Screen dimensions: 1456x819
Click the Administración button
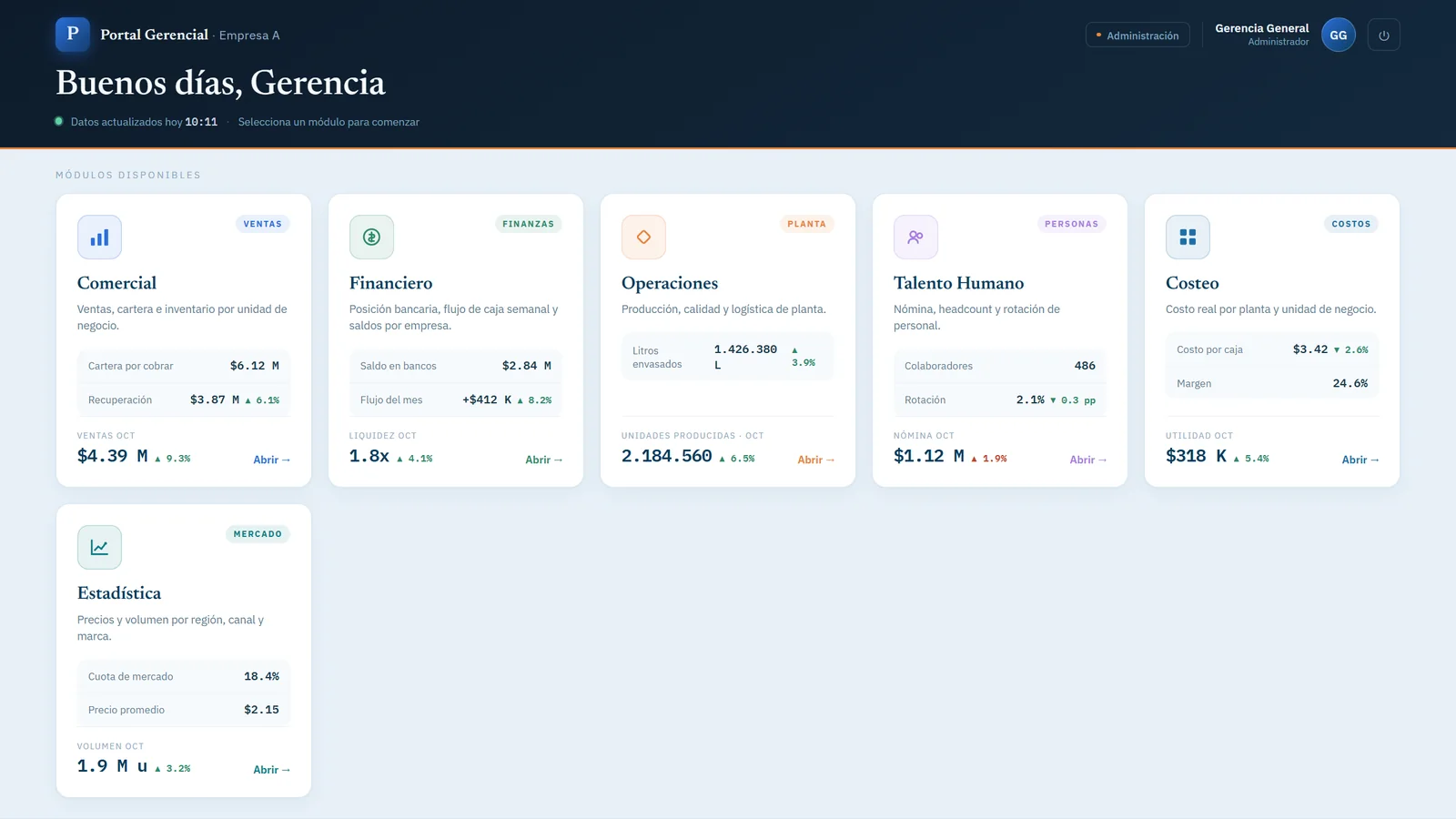1137,35
